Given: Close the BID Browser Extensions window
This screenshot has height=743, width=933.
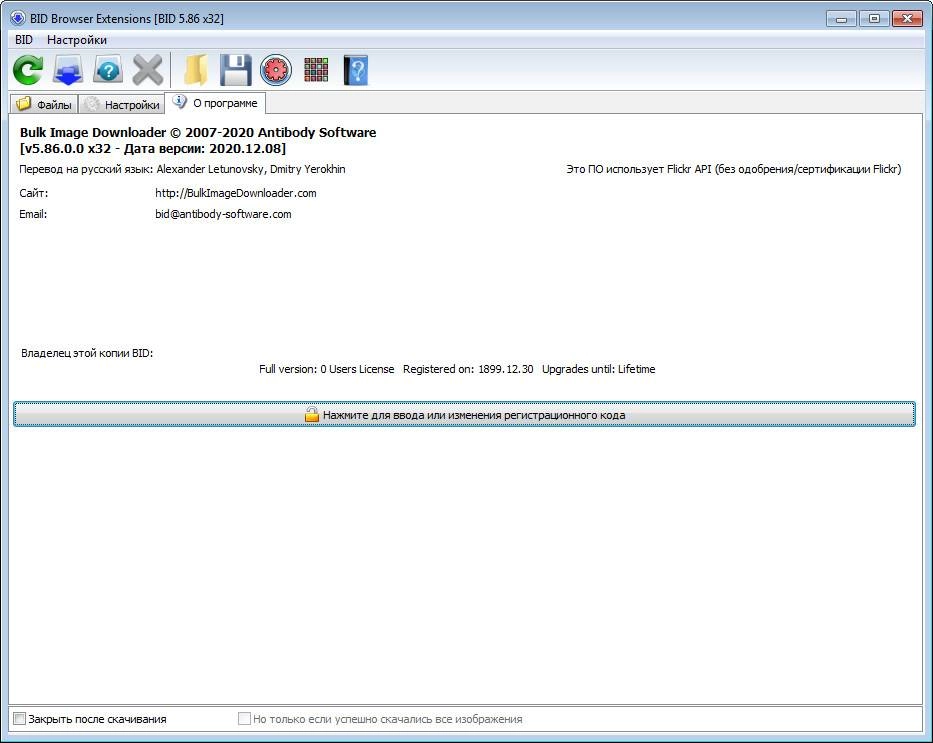Looking at the screenshot, I should point(907,18).
